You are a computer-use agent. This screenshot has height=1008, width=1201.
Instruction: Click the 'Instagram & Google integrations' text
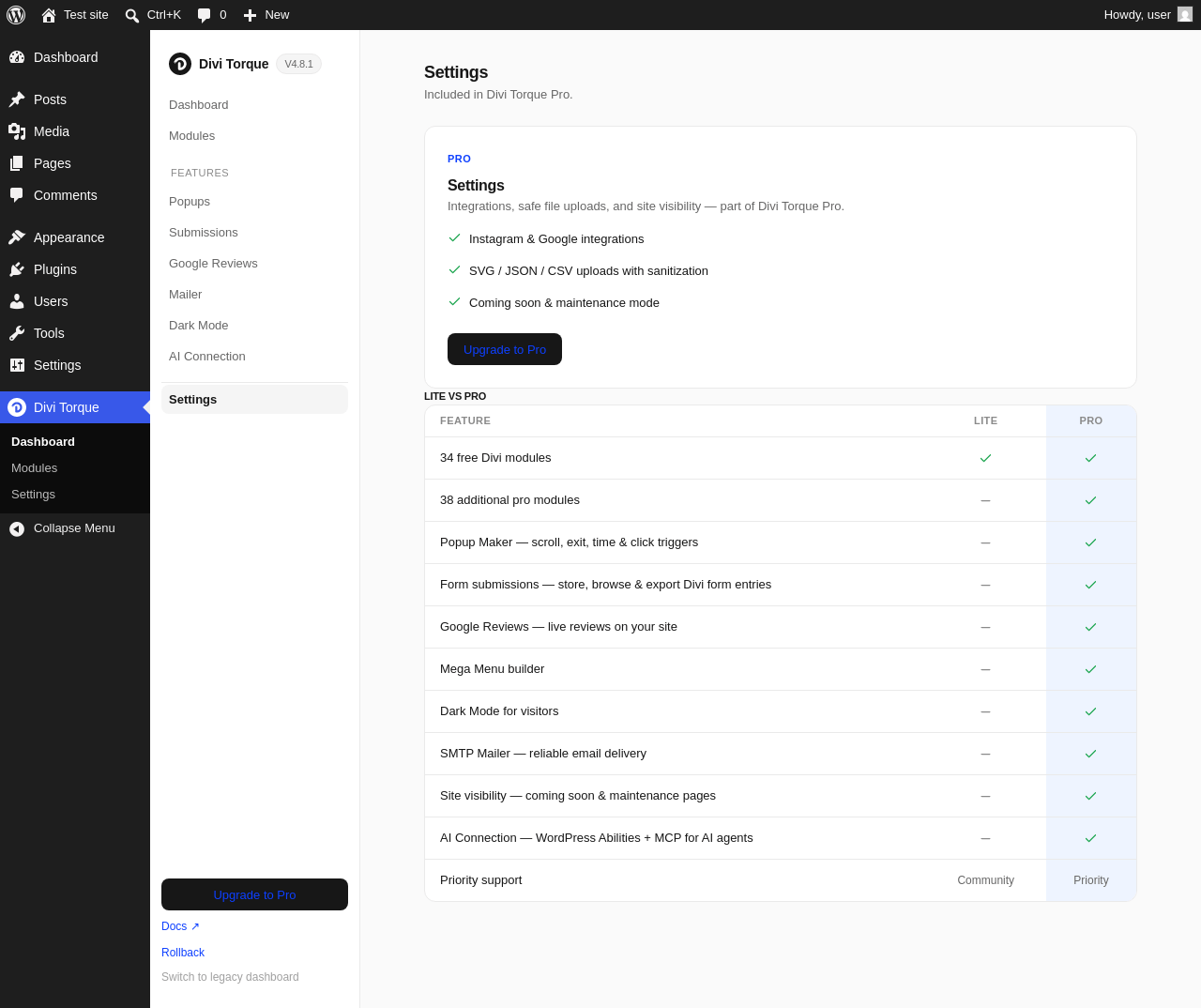pyautogui.click(x=556, y=239)
